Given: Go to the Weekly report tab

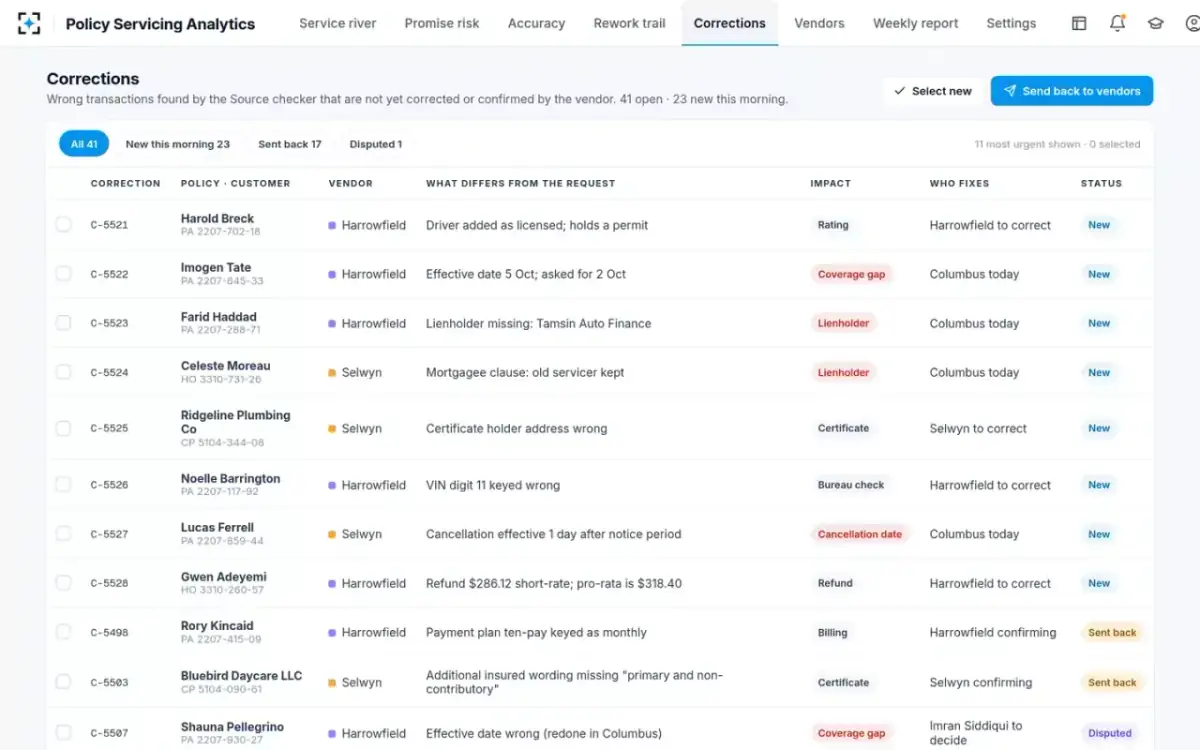Looking at the screenshot, I should [915, 23].
